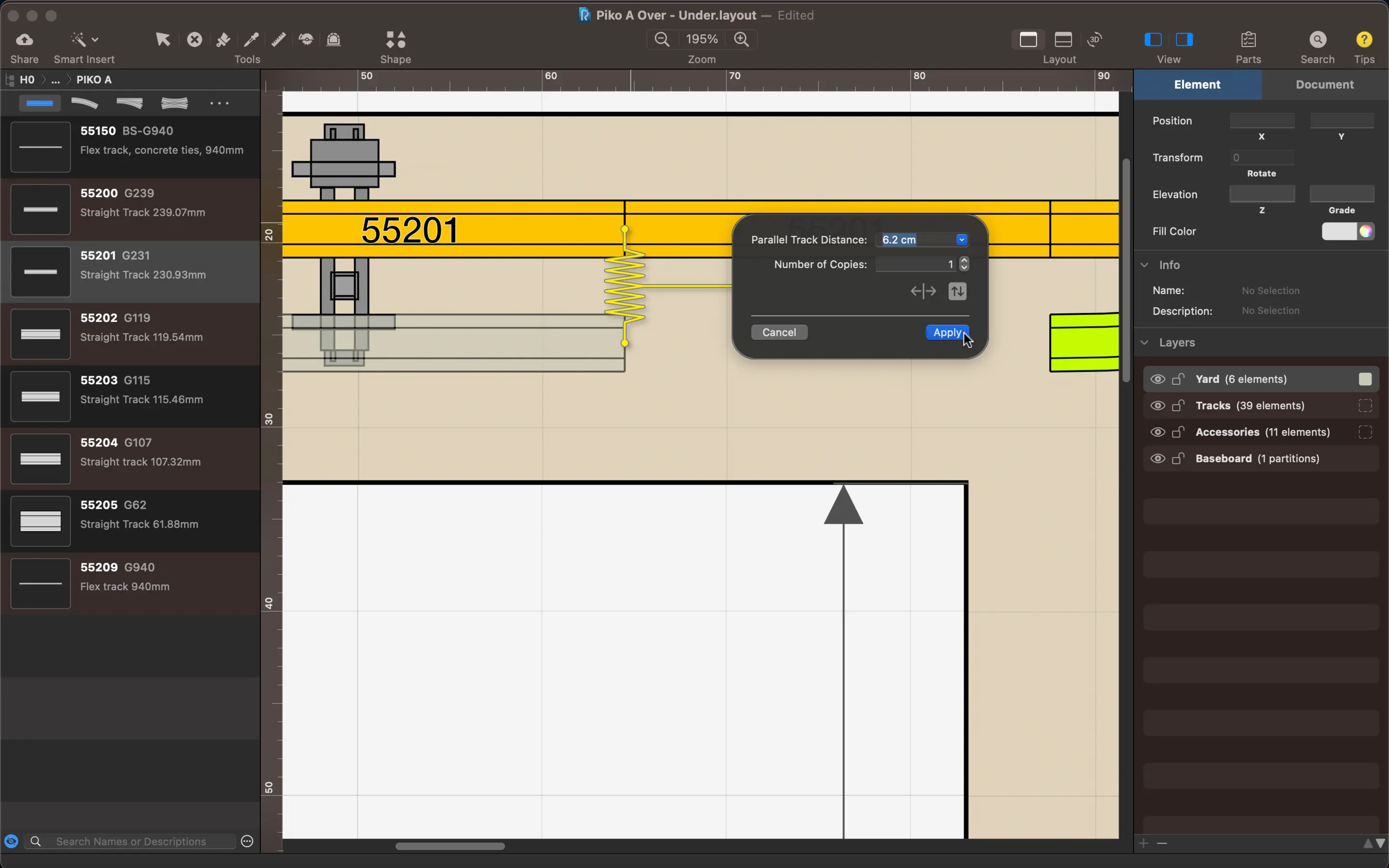Open the Parallel Track Distance dropdown
The height and width of the screenshot is (868, 1389).
coord(961,240)
